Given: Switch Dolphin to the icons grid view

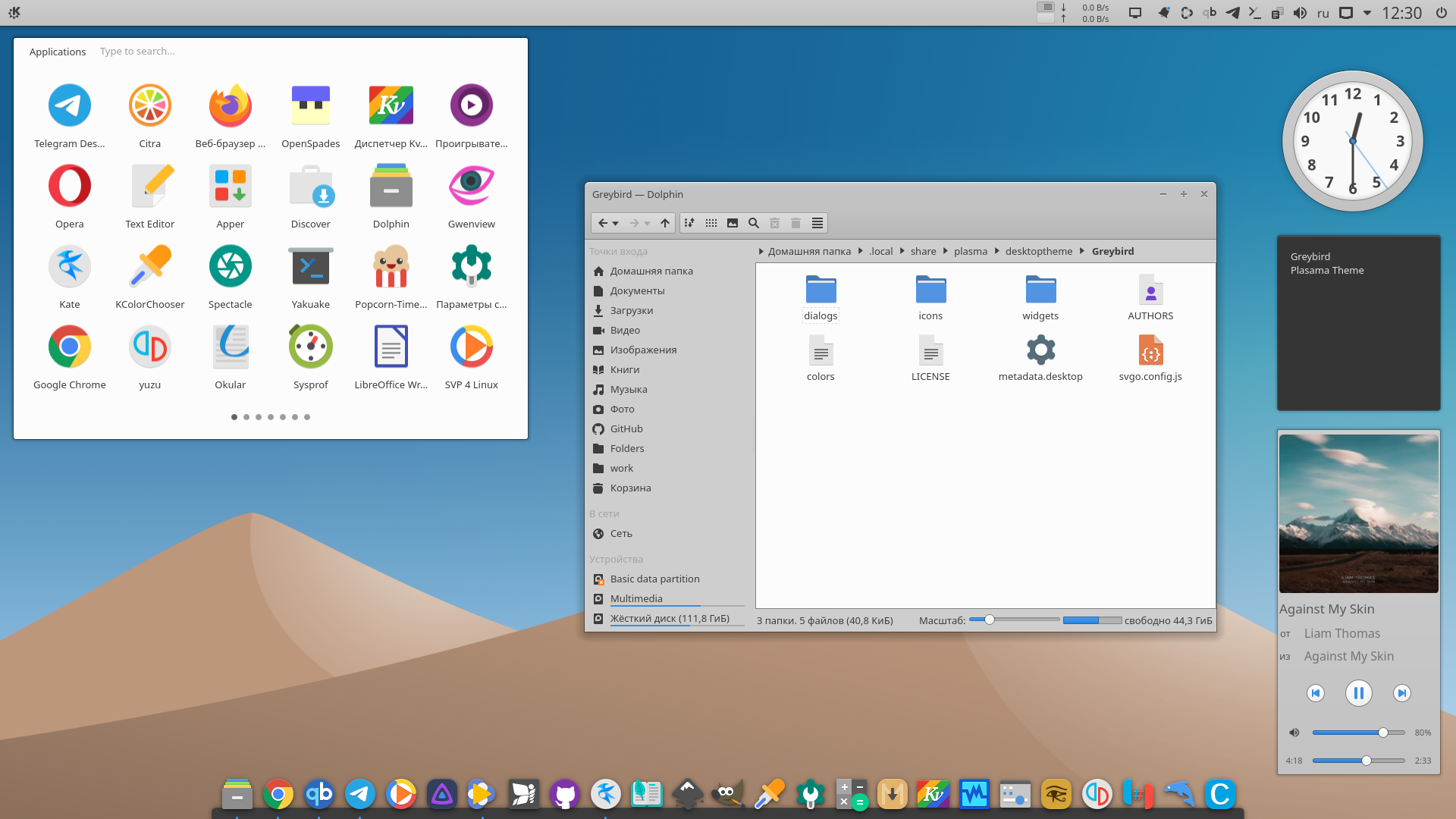Looking at the screenshot, I should point(711,223).
